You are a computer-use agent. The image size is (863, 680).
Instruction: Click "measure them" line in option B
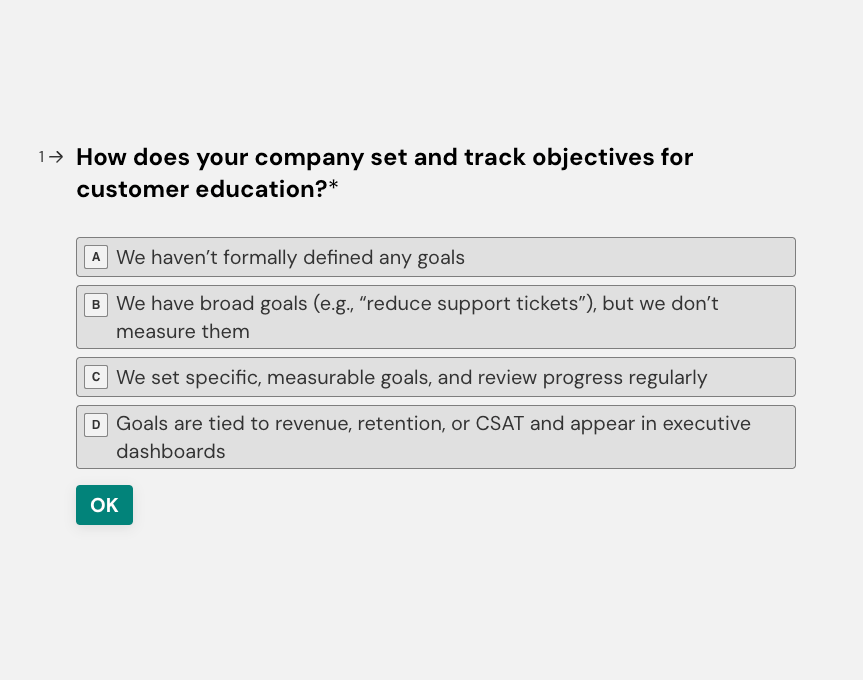182,331
